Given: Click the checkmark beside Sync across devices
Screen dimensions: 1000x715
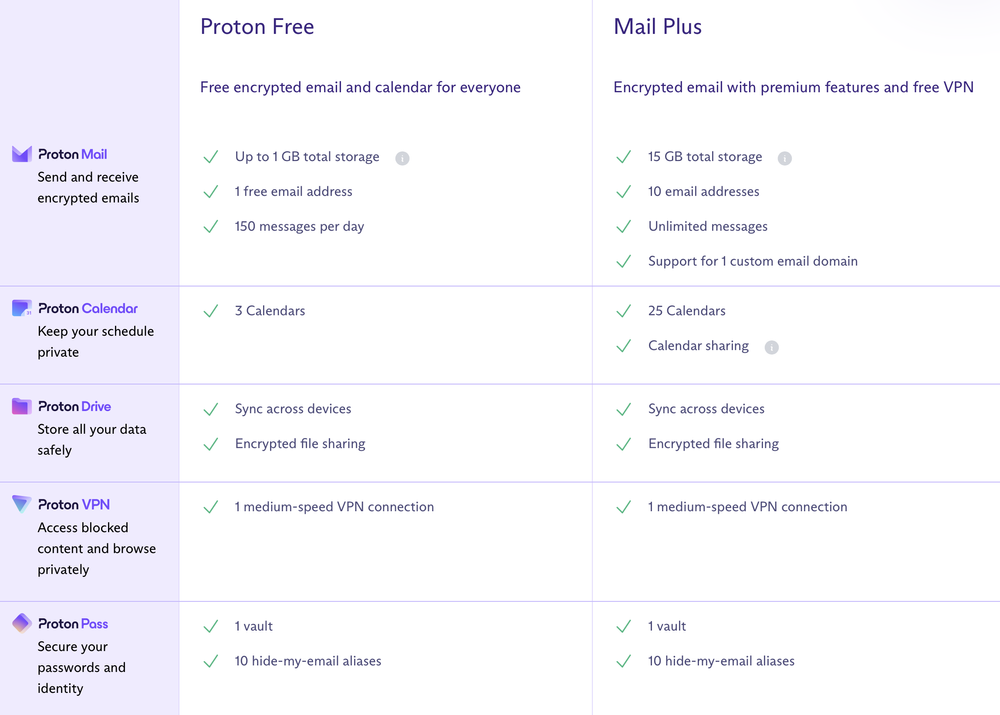Looking at the screenshot, I should tap(210, 408).
